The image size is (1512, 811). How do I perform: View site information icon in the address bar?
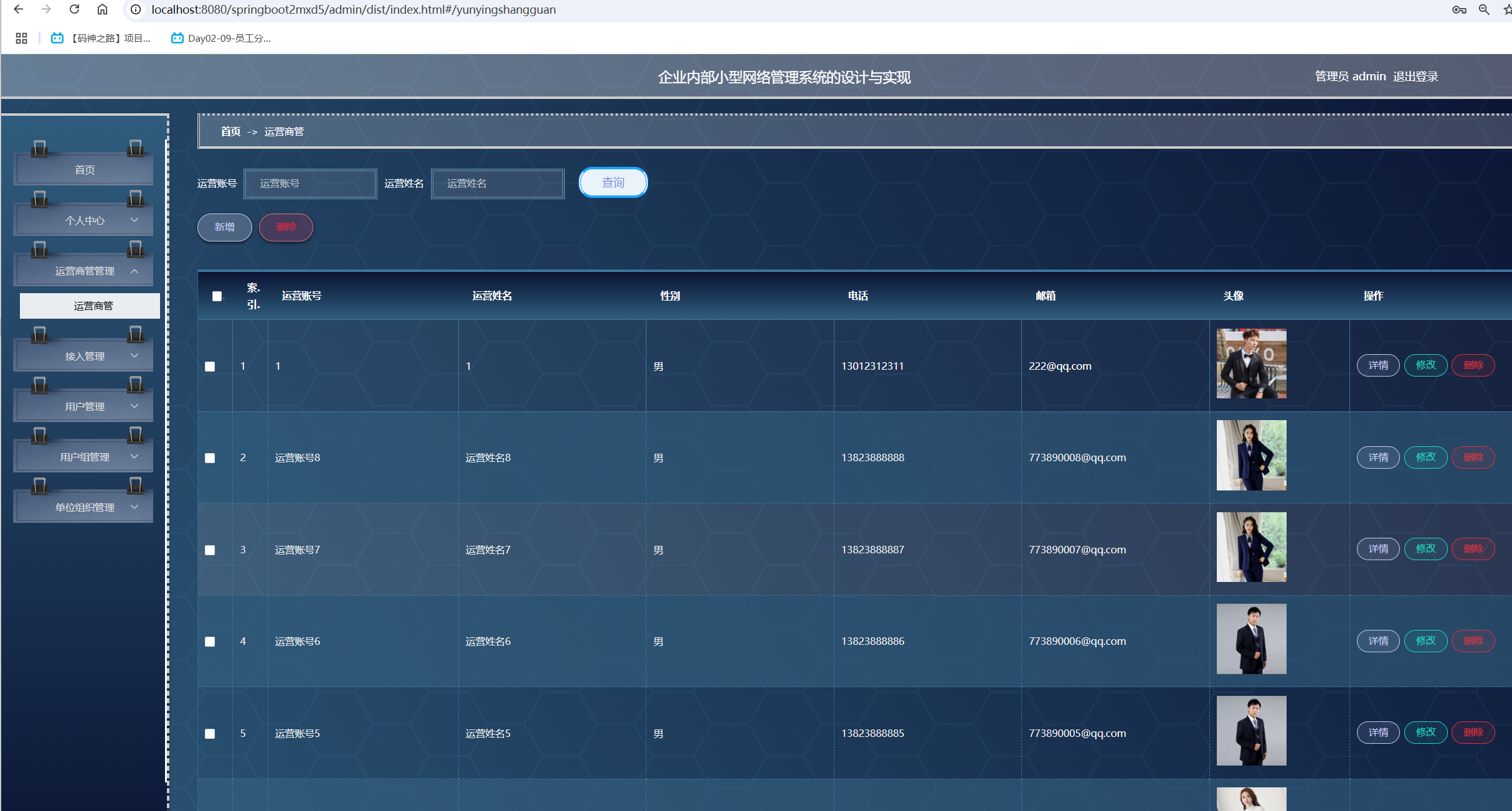[136, 9]
